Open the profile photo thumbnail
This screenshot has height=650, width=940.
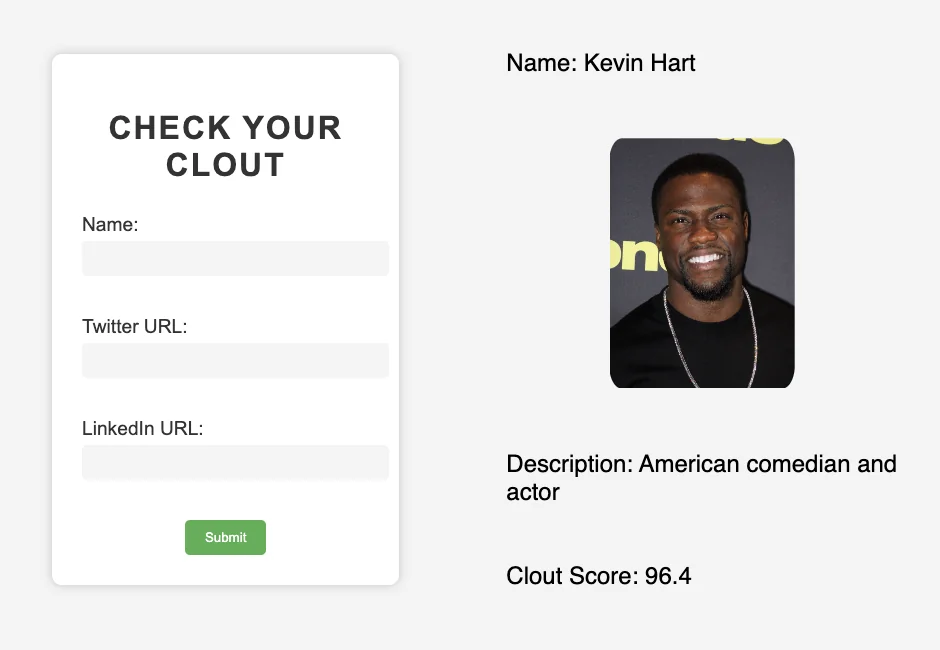pos(702,263)
